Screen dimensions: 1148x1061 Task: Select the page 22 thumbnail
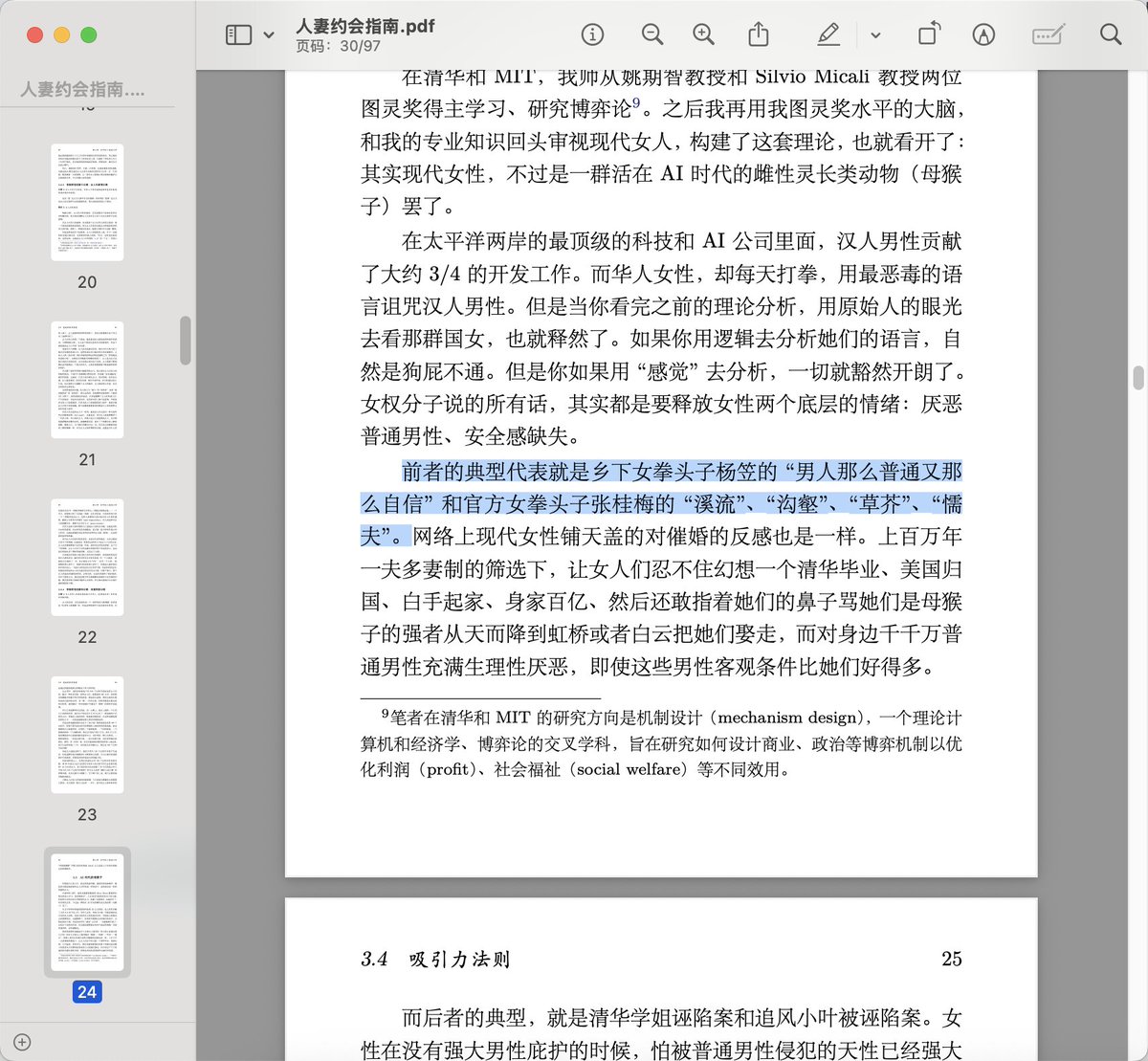(87, 555)
